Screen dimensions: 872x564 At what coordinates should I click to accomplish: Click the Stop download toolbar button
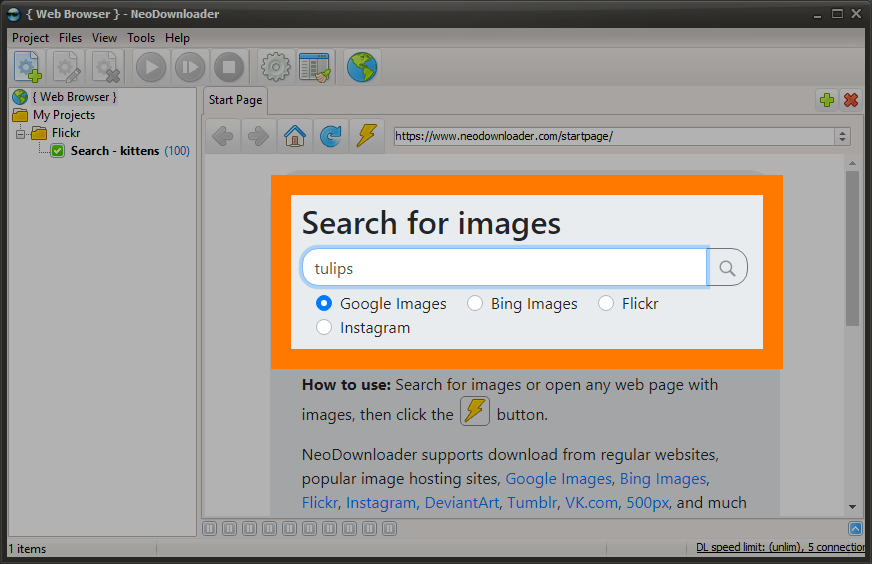tap(229, 67)
